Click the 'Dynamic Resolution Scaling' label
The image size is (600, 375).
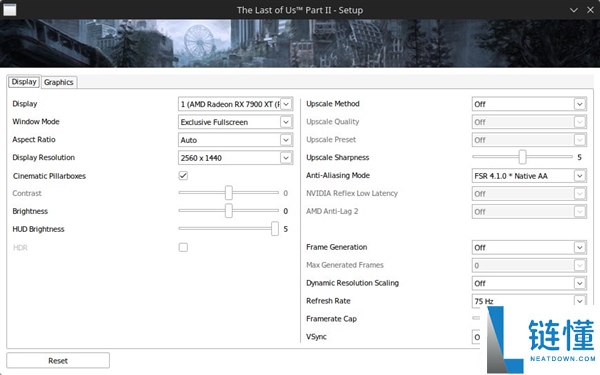coord(352,283)
